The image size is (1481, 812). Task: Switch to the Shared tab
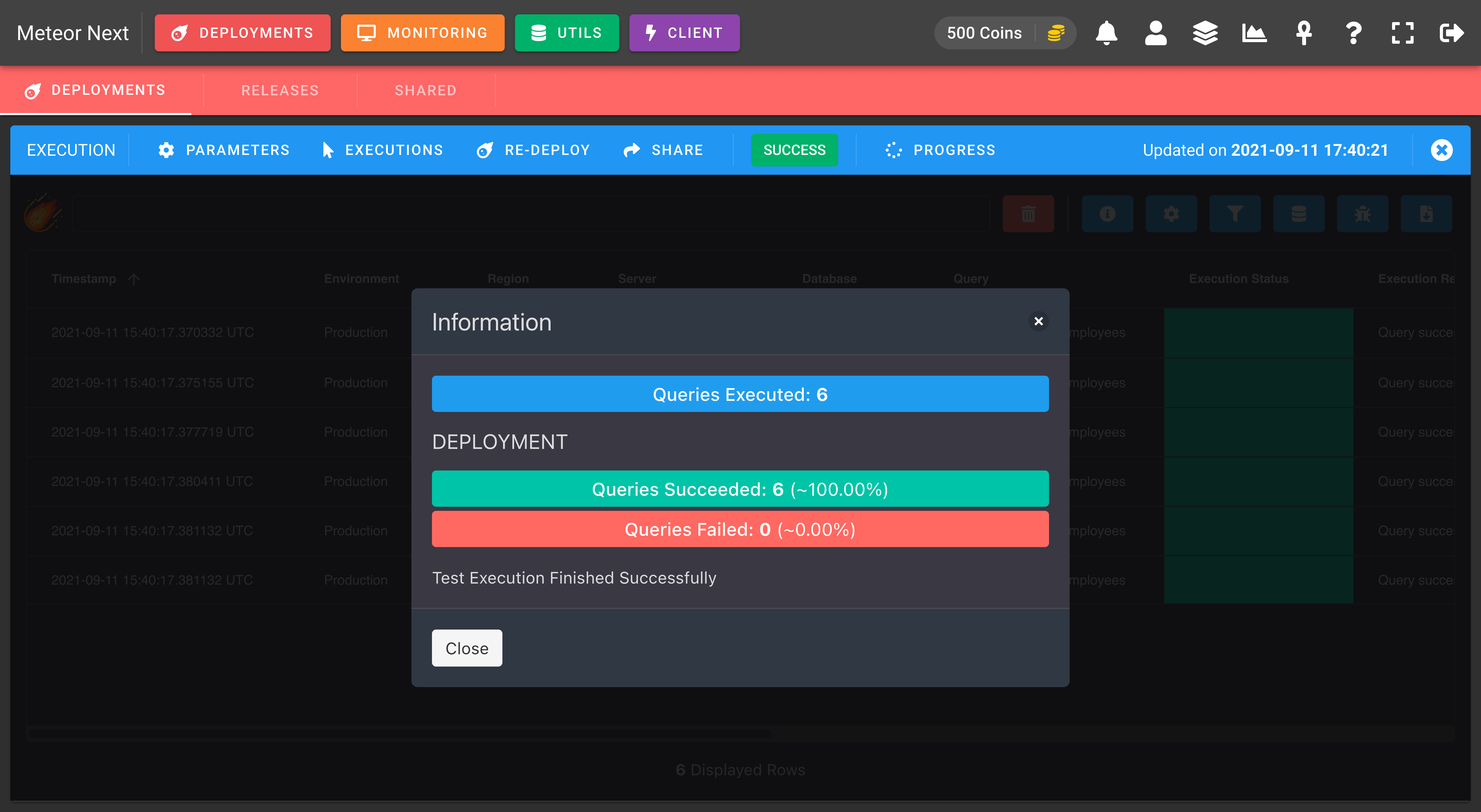point(426,90)
